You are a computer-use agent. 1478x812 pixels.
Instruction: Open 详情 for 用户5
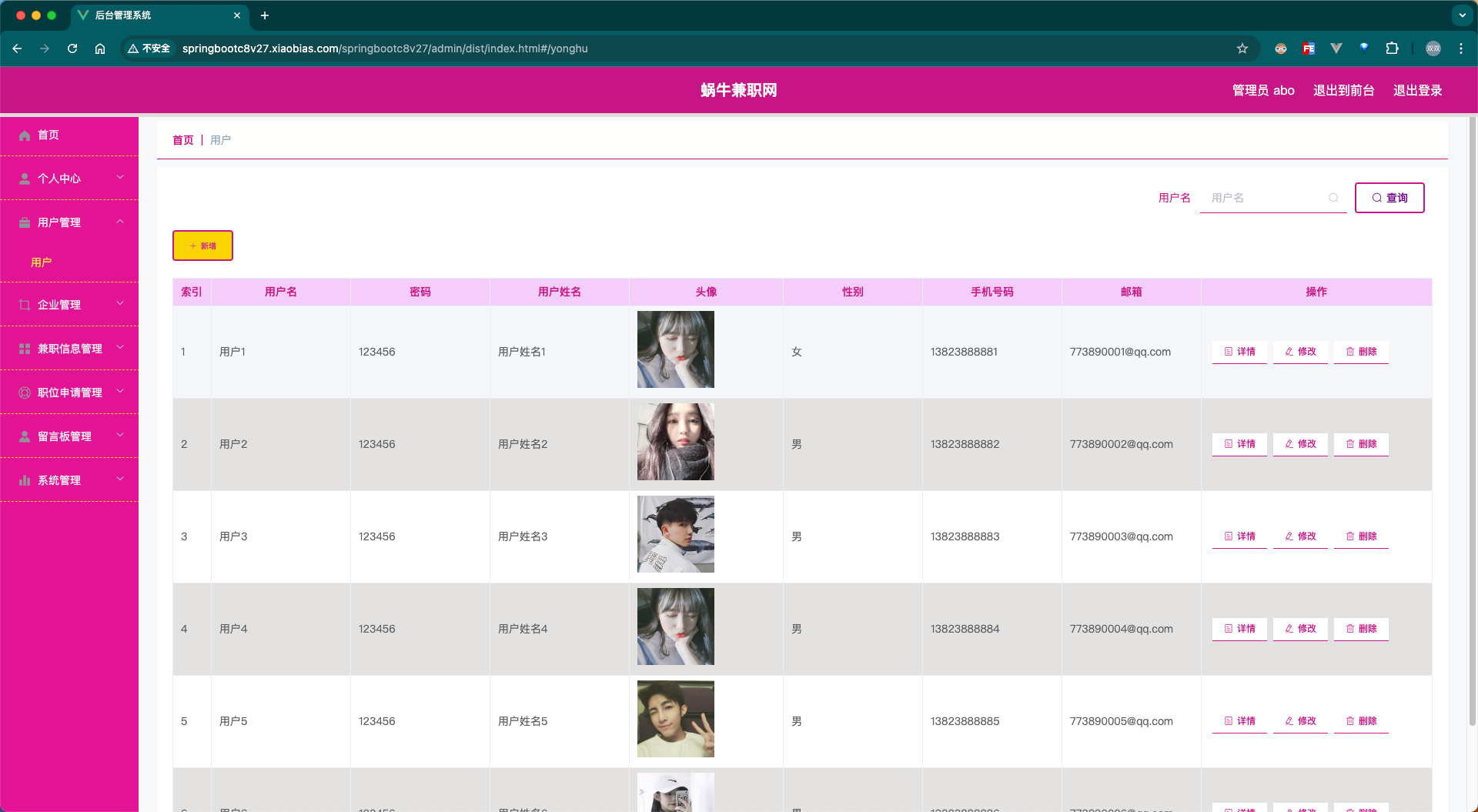coord(1239,721)
